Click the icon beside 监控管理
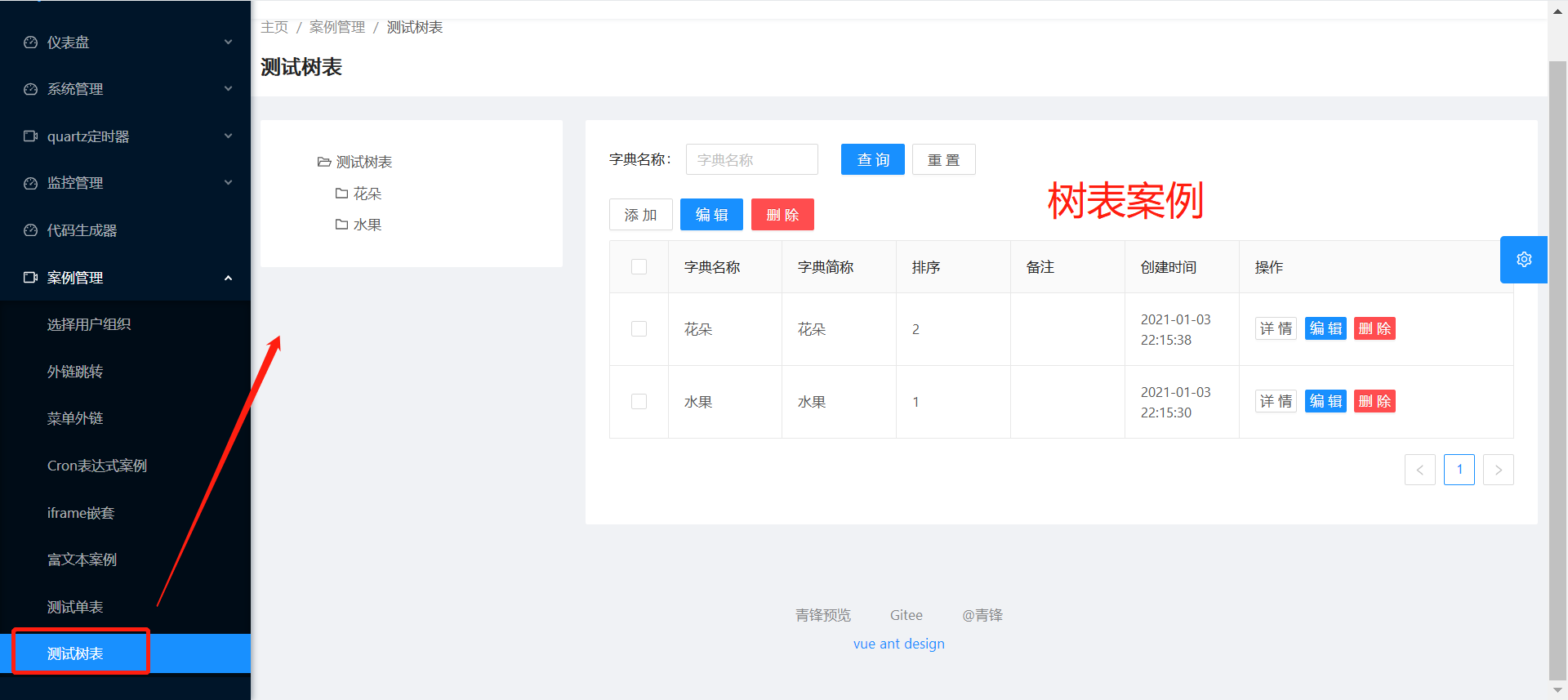The width and height of the screenshot is (1568, 700). pos(30,183)
